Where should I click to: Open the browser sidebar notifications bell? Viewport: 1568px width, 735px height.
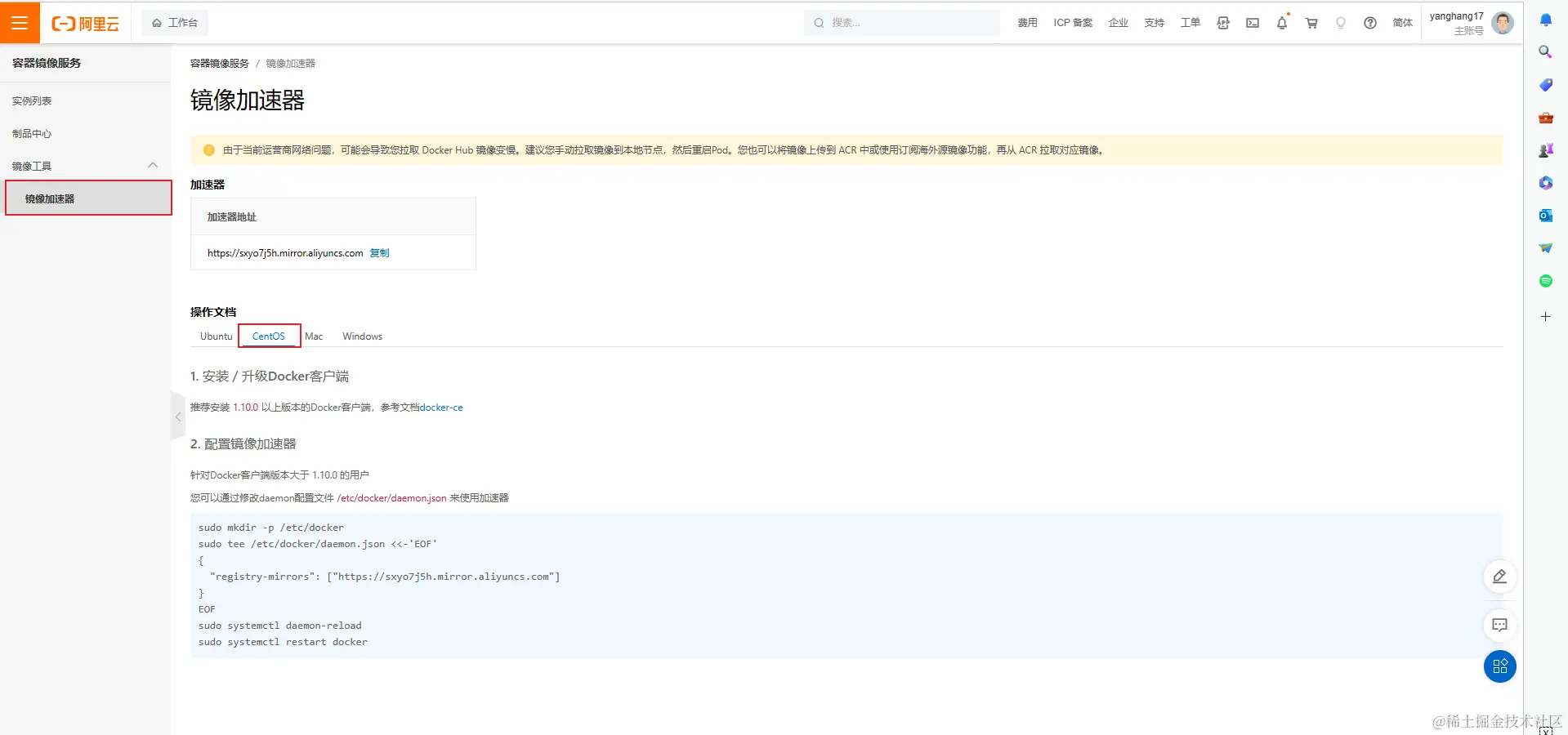click(x=1545, y=20)
